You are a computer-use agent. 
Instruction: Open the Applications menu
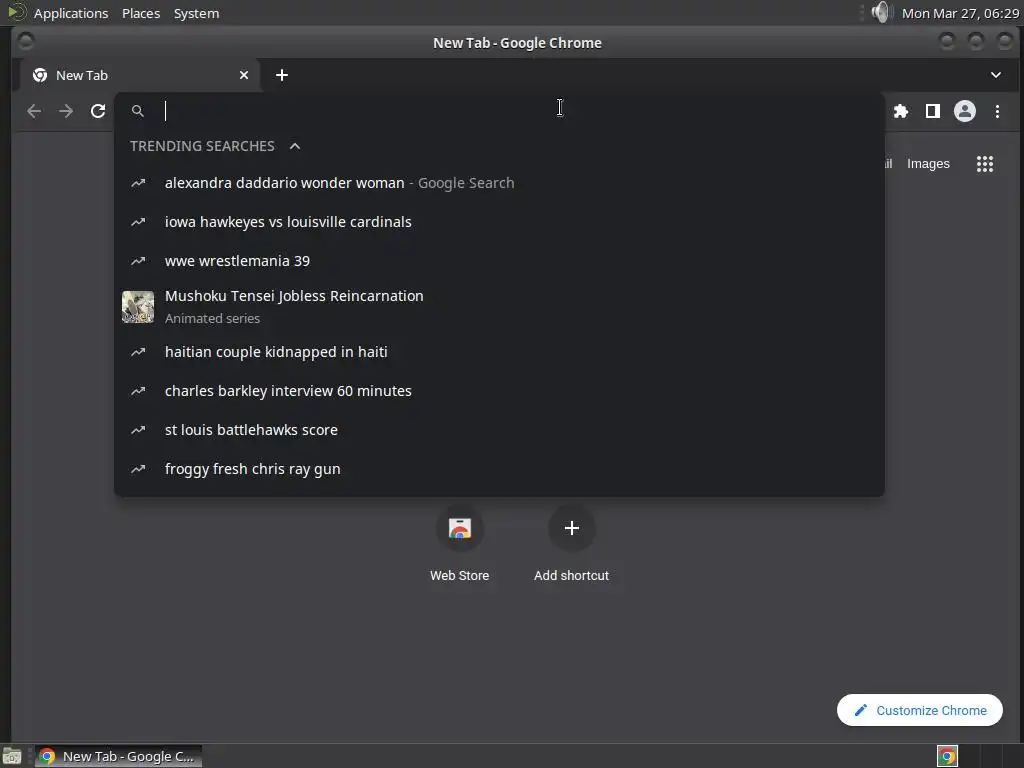coord(71,13)
